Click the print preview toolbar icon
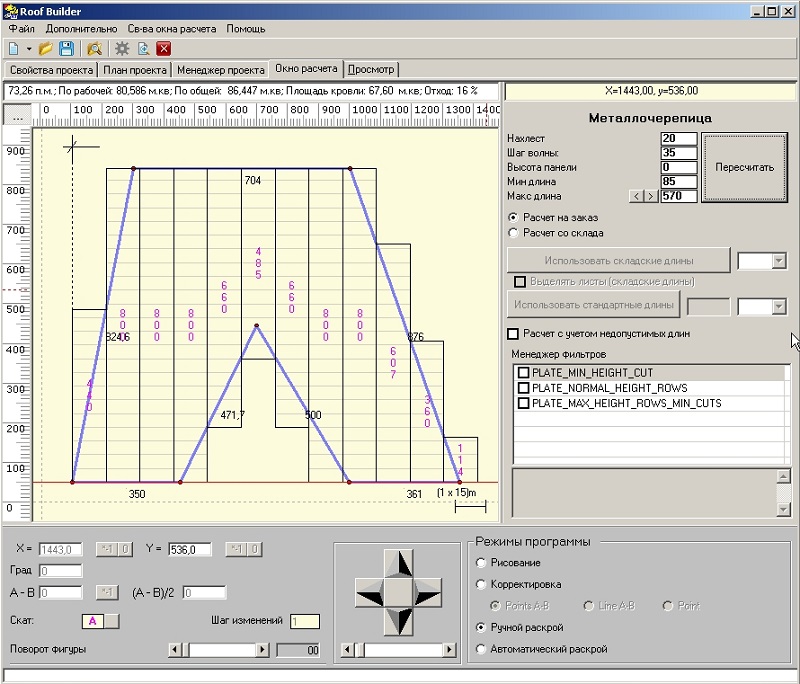Image resolution: width=800 pixels, height=684 pixels. pos(142,48)
